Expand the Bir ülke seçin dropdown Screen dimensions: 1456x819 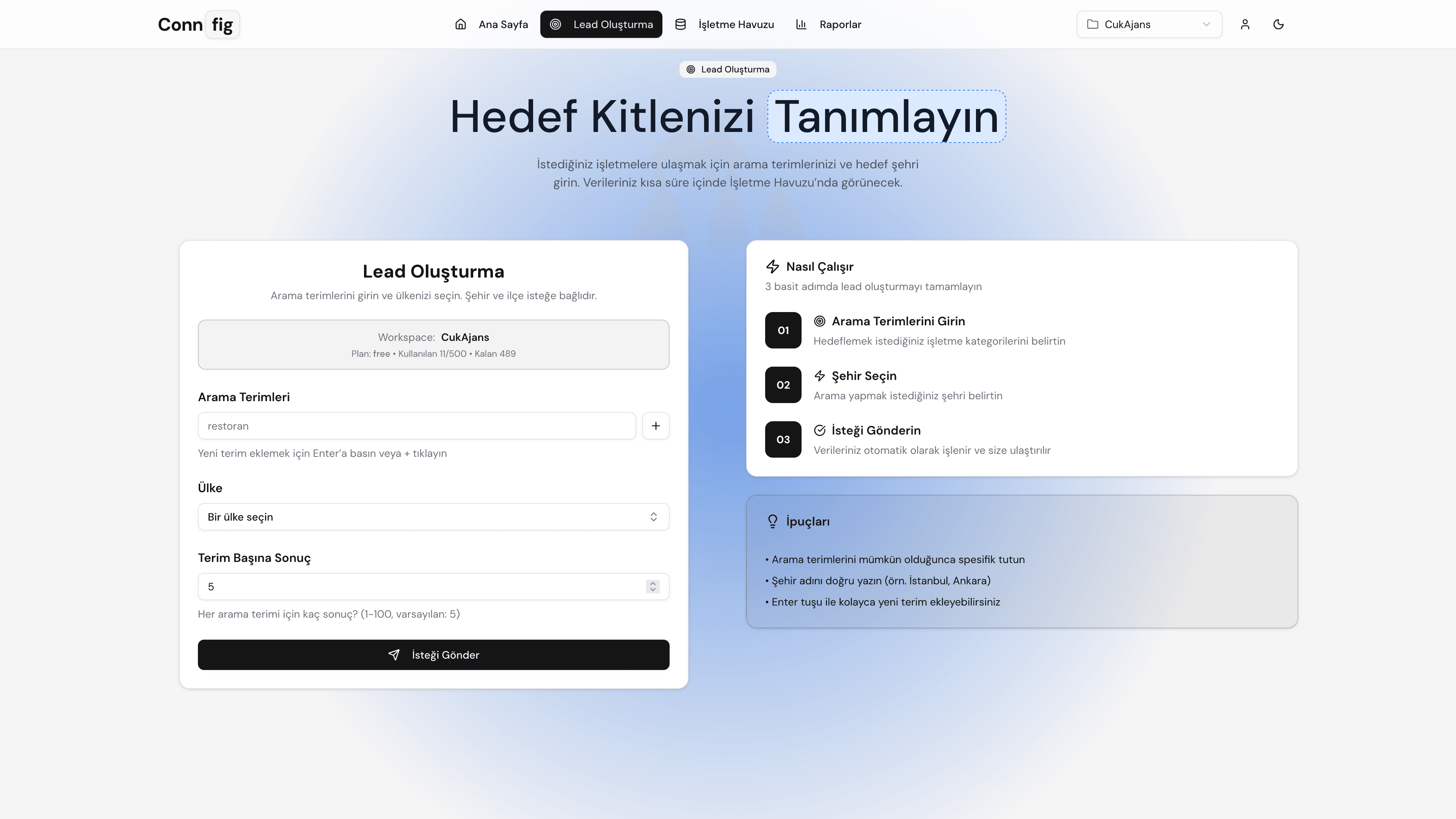click(x=433, y=516)
